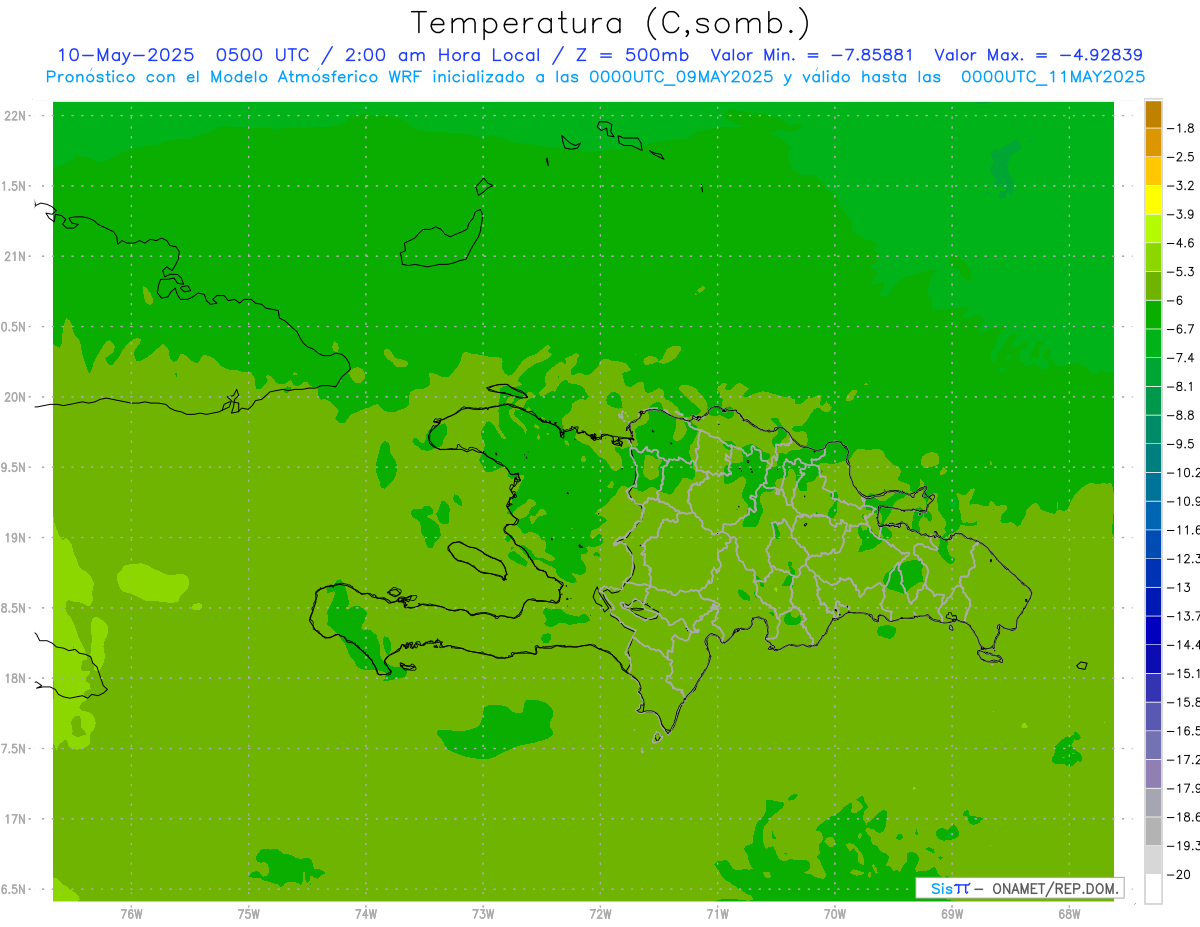1200x927 pixels.
Task: Click the '72W' longitude label
Action: (600, 914)
